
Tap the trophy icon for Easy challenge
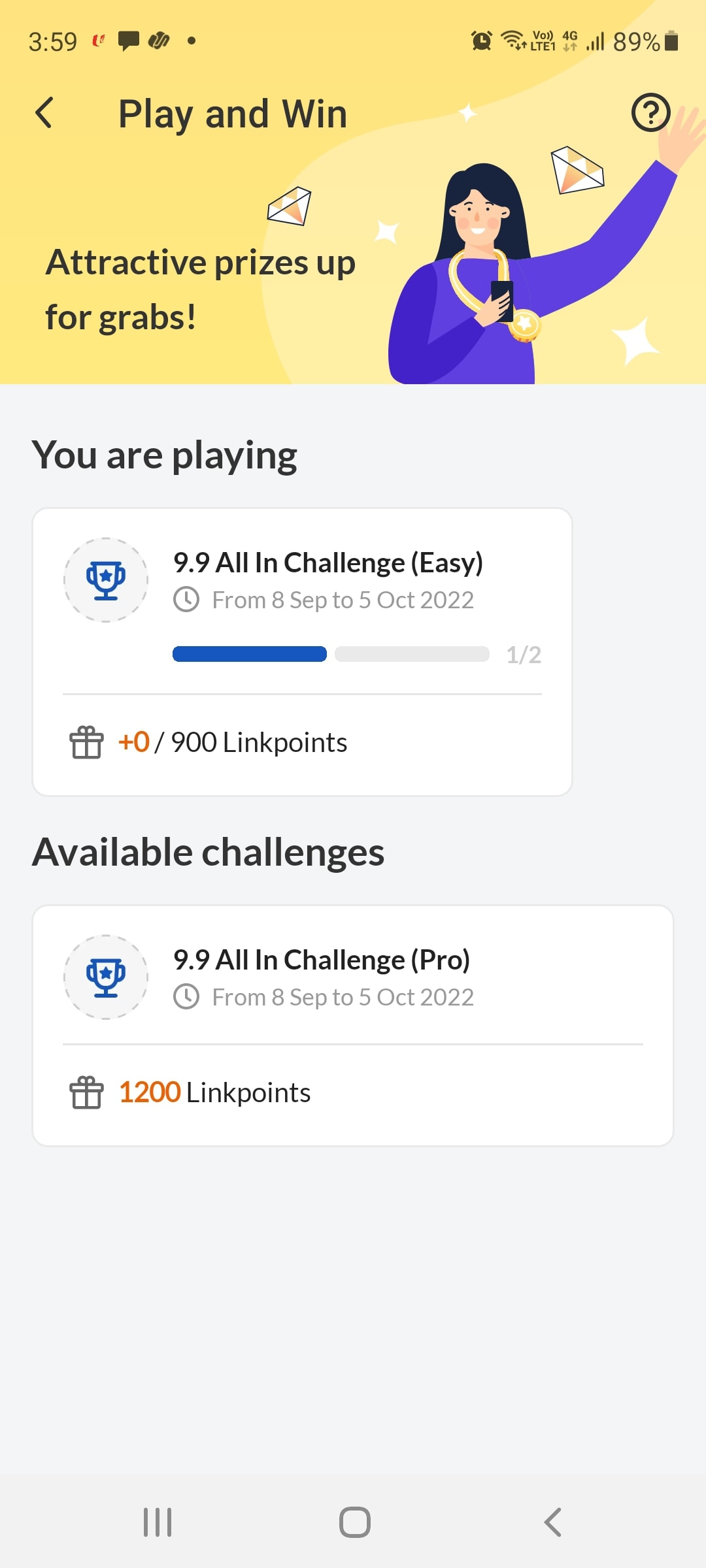106,580
